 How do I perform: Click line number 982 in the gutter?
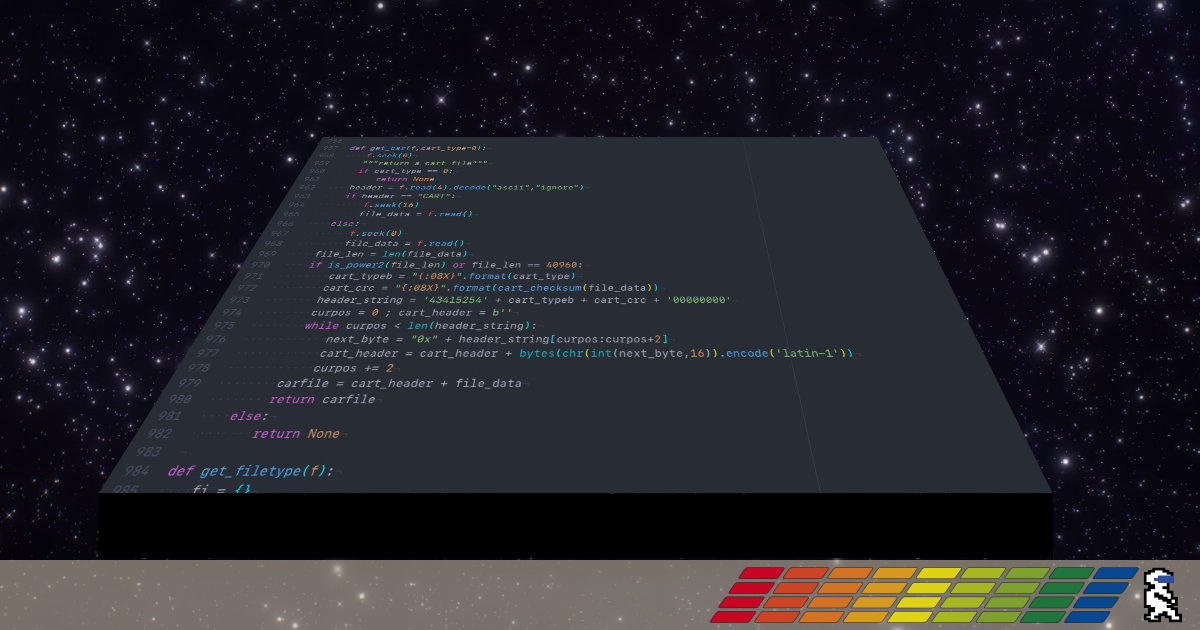tap(158, 433)
